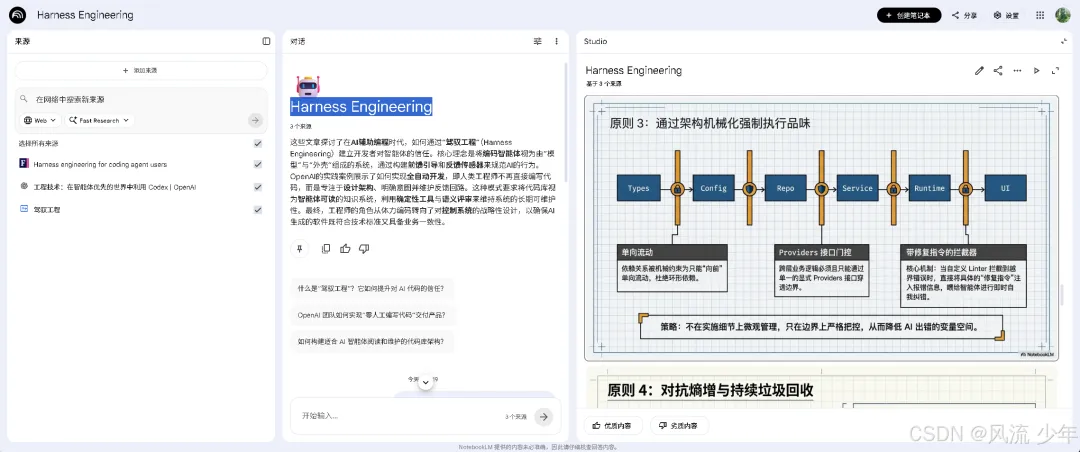Uncheck Harness engineering for coding agent users
Viewport: 1080px width, 452px height.
258,165
